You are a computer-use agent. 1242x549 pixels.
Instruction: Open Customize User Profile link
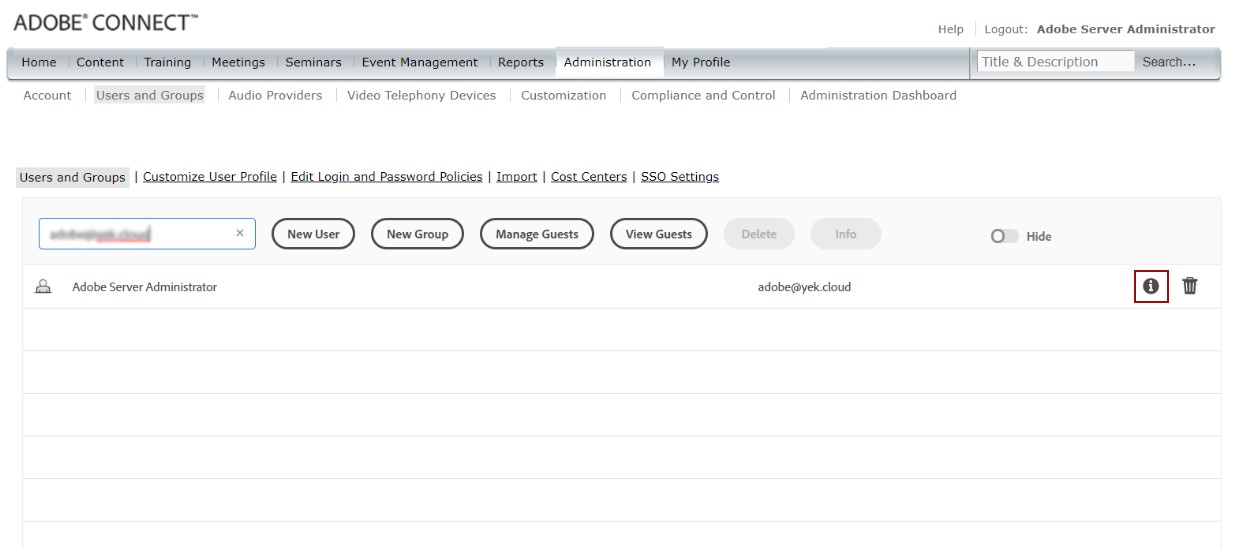tap(210, 177)
